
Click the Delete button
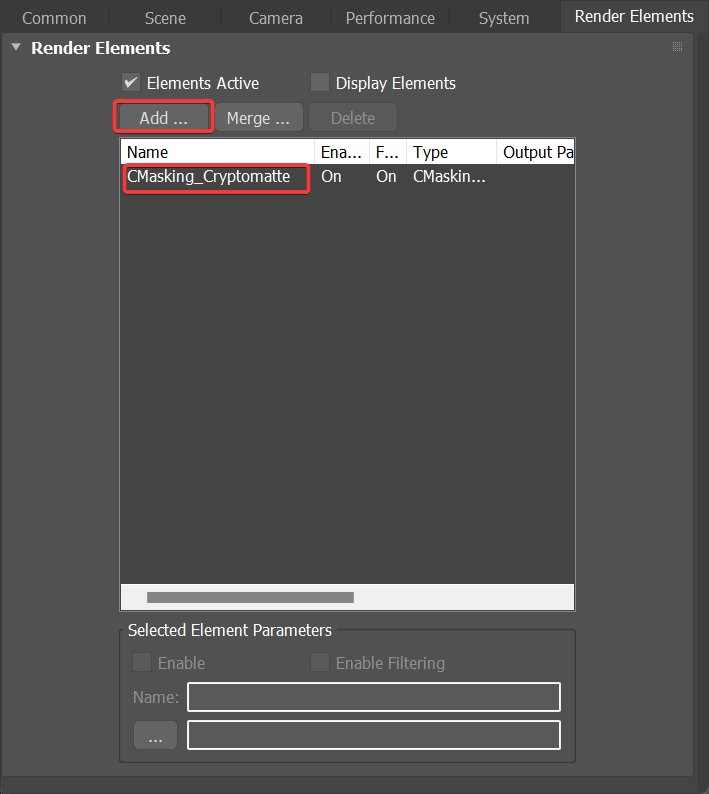coord(352,118)
